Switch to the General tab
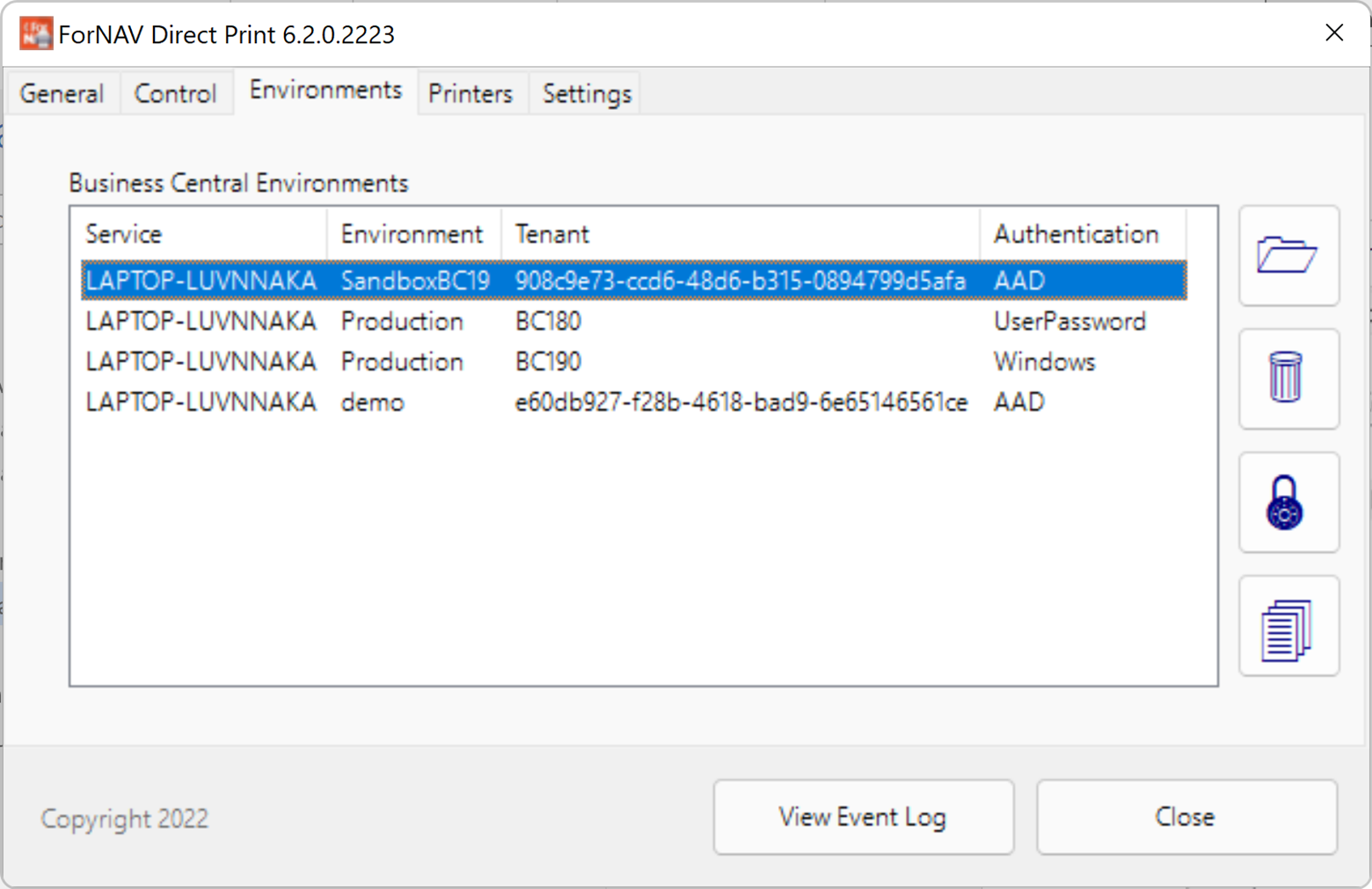1372x889 pixels. coord(62,93)
